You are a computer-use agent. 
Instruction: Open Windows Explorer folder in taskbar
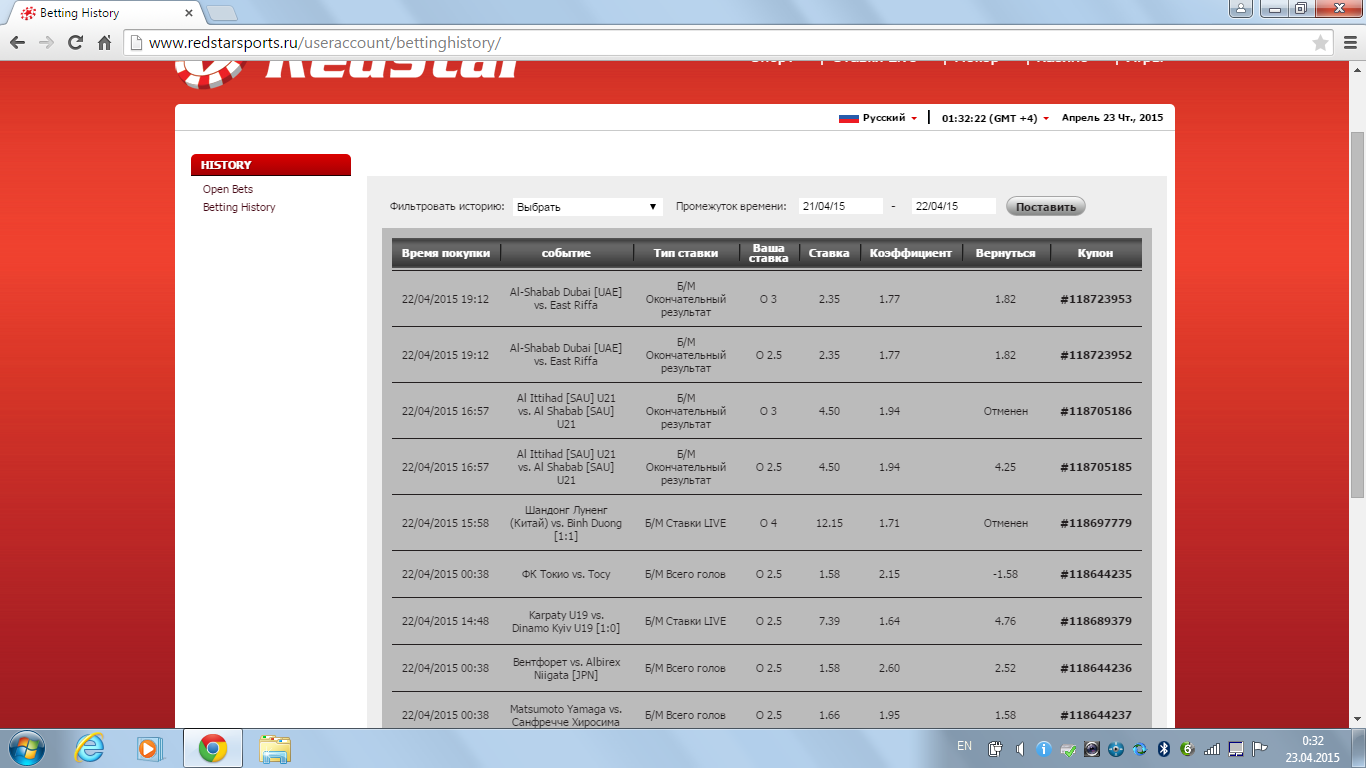coord(275,748)
